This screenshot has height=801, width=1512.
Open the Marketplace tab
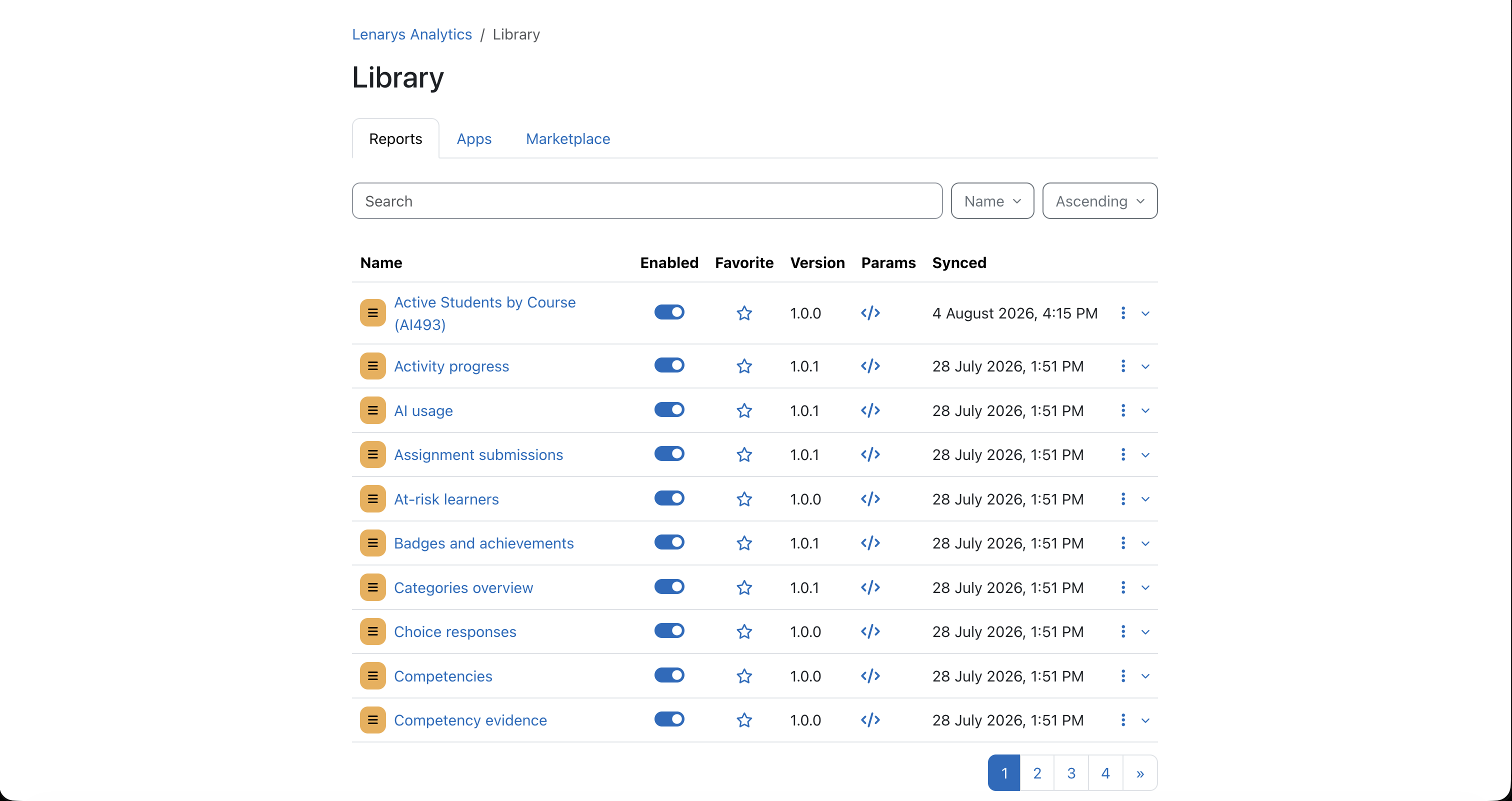pyautogui.click(x=567, y=138)
